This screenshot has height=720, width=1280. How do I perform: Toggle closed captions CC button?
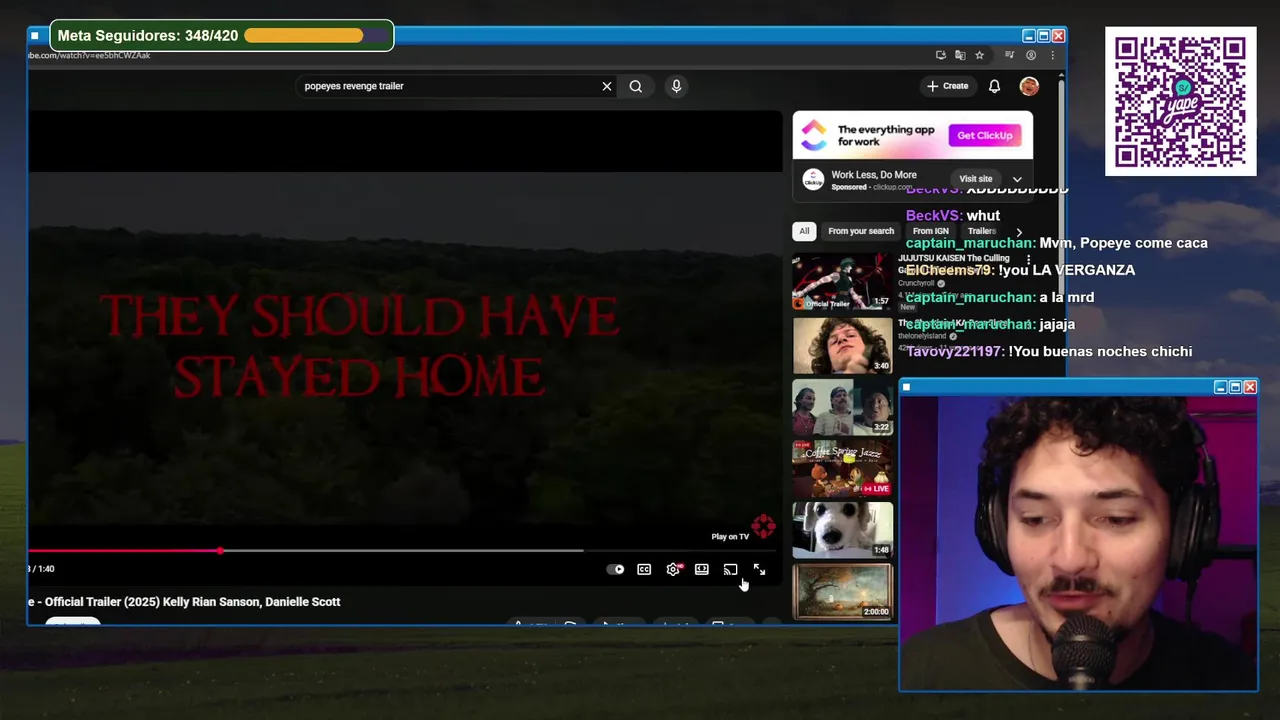[x=644, y=570]
